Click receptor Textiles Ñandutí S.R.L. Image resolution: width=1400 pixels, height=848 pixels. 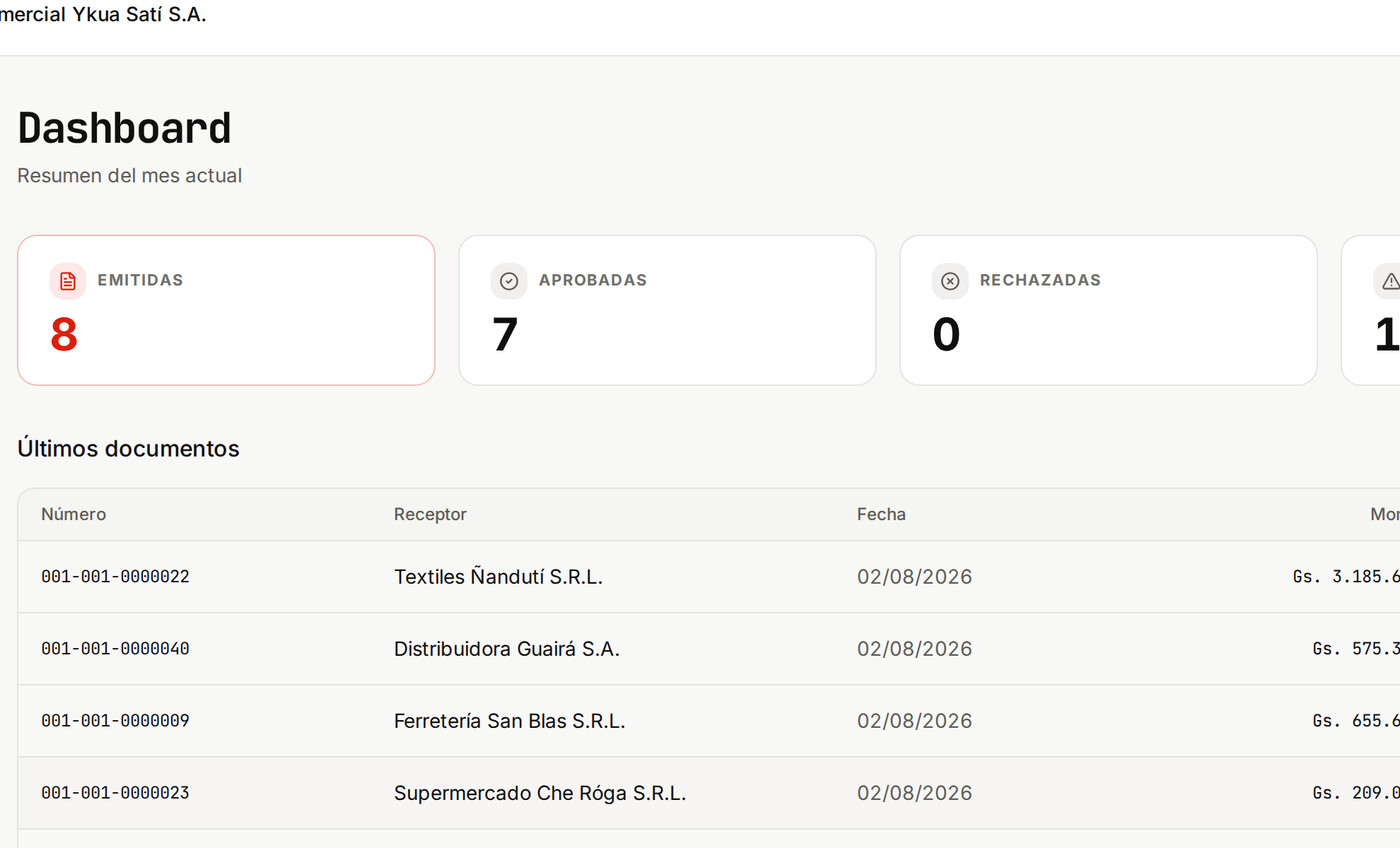point(498,577)
